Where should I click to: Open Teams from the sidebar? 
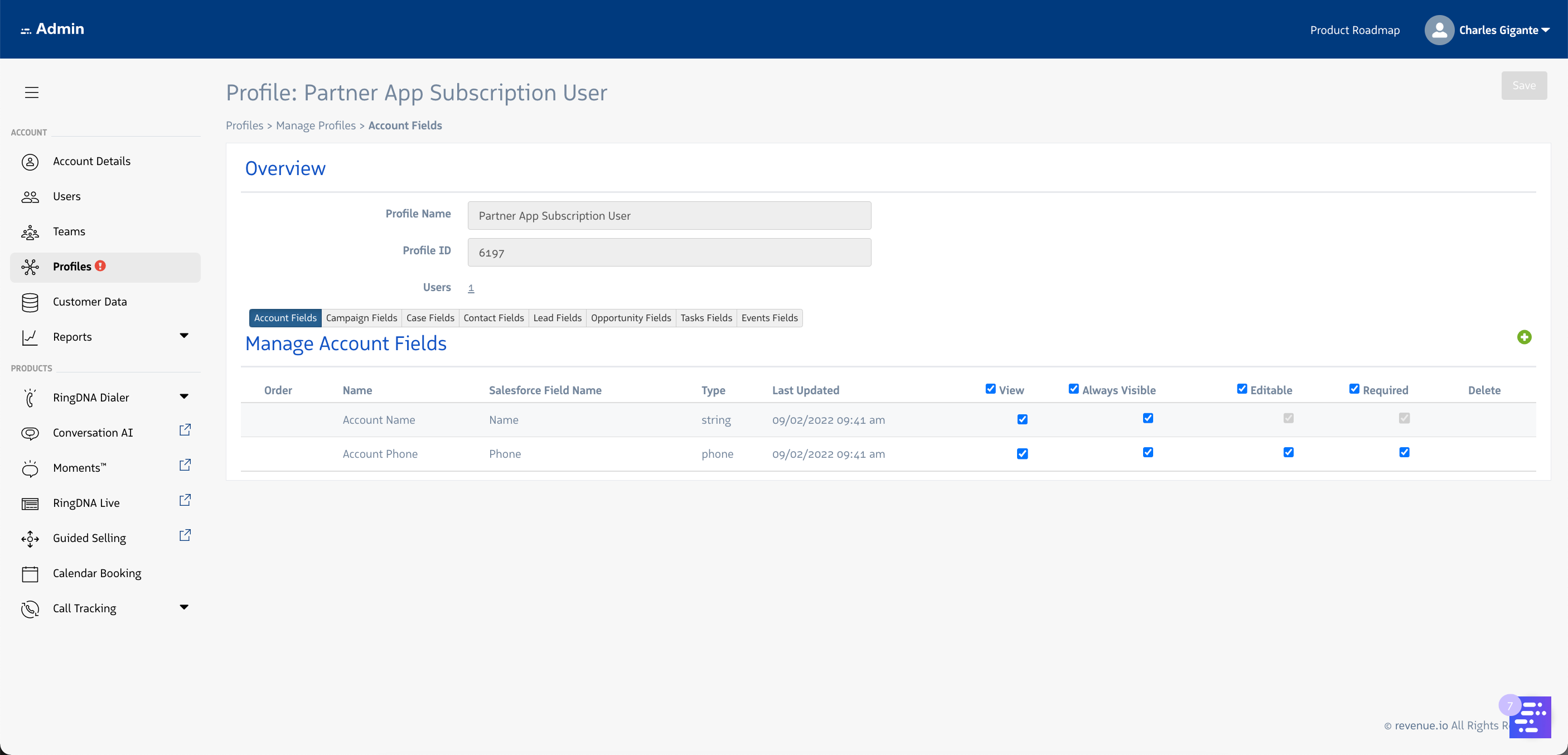coord(68,231)
